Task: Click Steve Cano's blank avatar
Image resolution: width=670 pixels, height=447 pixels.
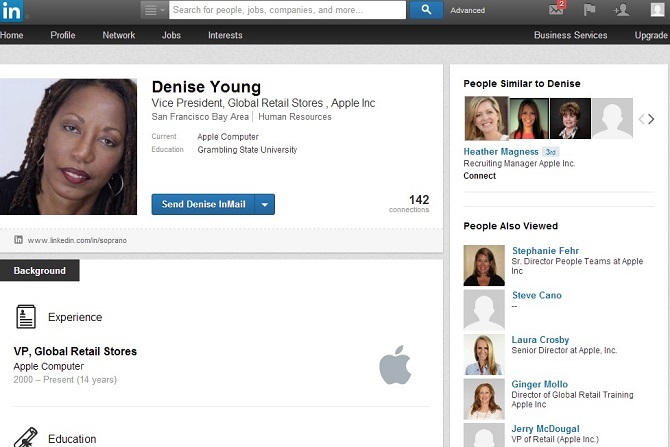Action: click(484, 310)
